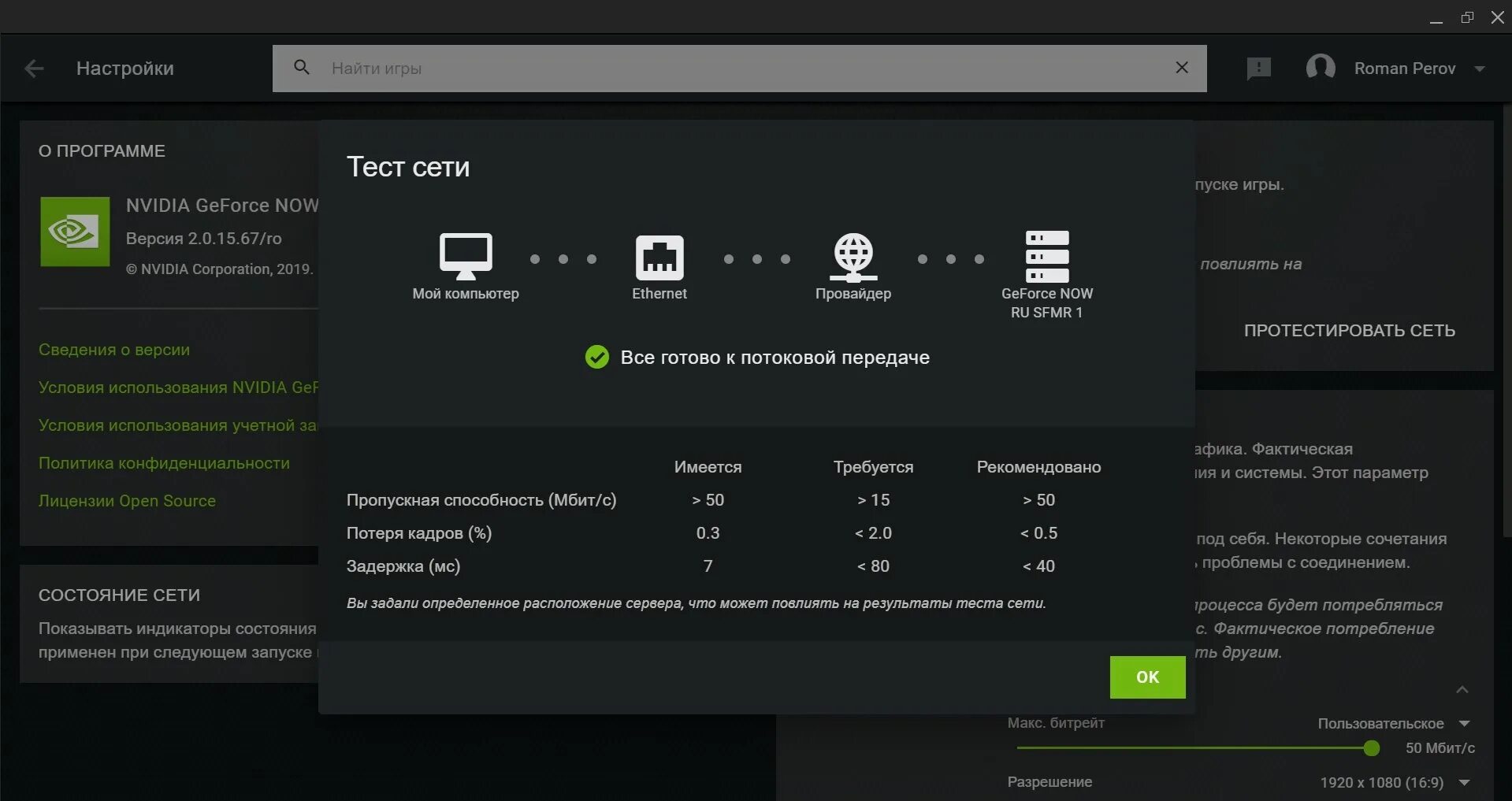Click in the Найти игры search field
The width and height of the screenshot is (1512, 801).
pyautogui.click(x=740, y=69)
